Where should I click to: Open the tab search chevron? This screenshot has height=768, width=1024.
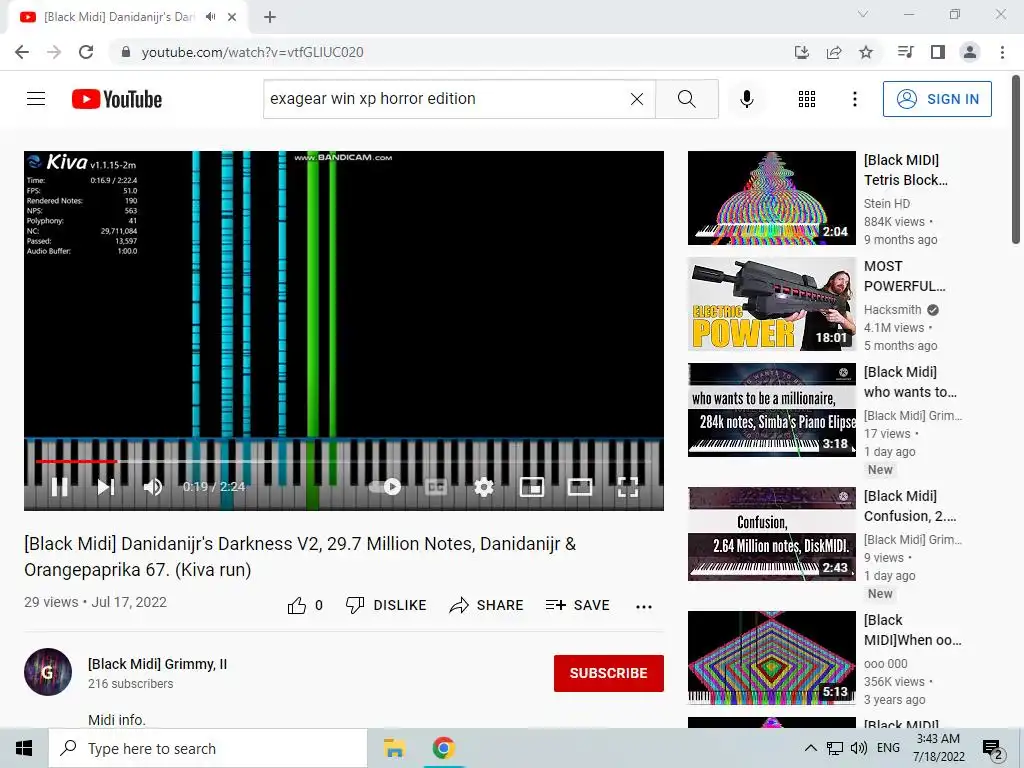coord(863,14)
